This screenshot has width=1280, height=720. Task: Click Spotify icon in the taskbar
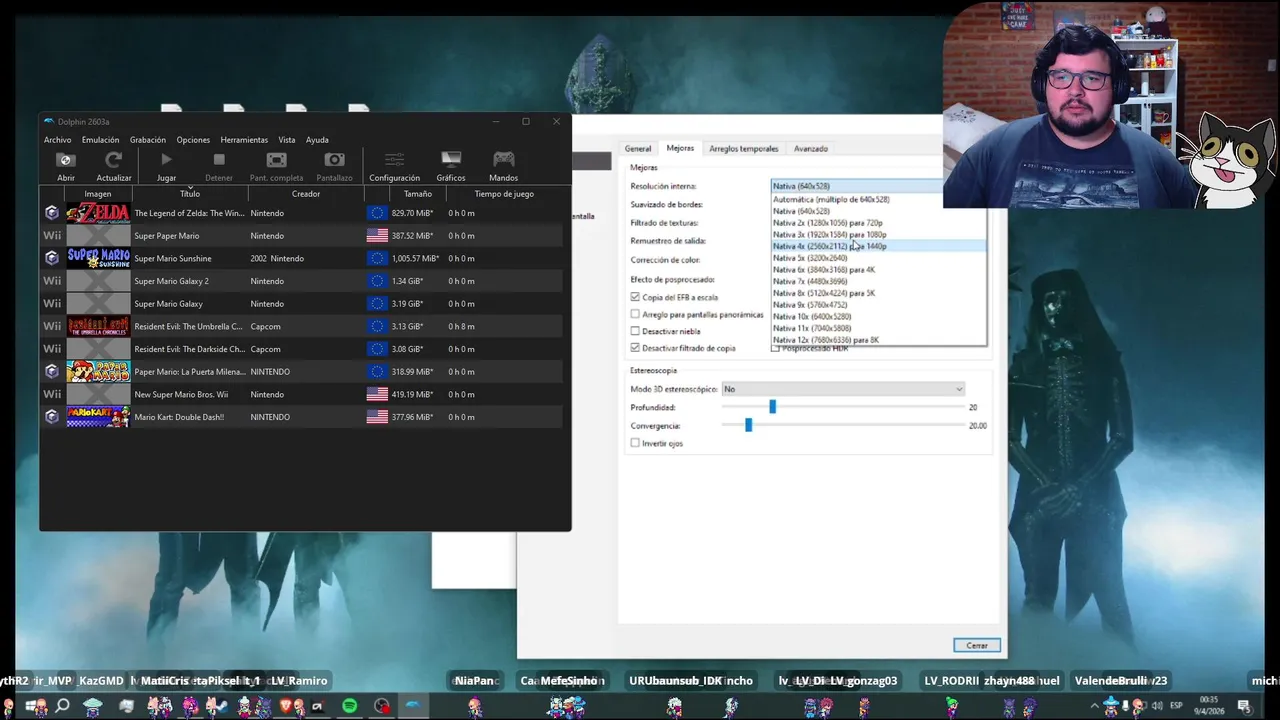(x=350, y=706)
